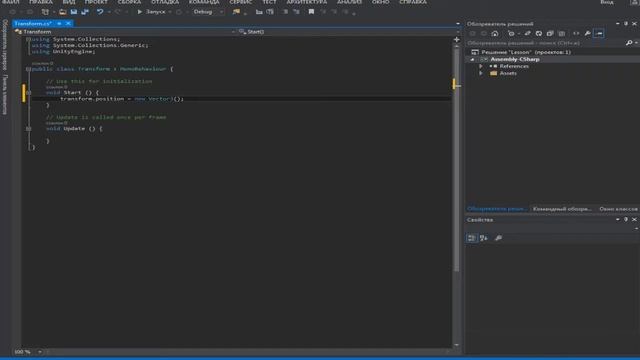Click the pending changes filter icon
Screen dimensions: 640x360
512,33
